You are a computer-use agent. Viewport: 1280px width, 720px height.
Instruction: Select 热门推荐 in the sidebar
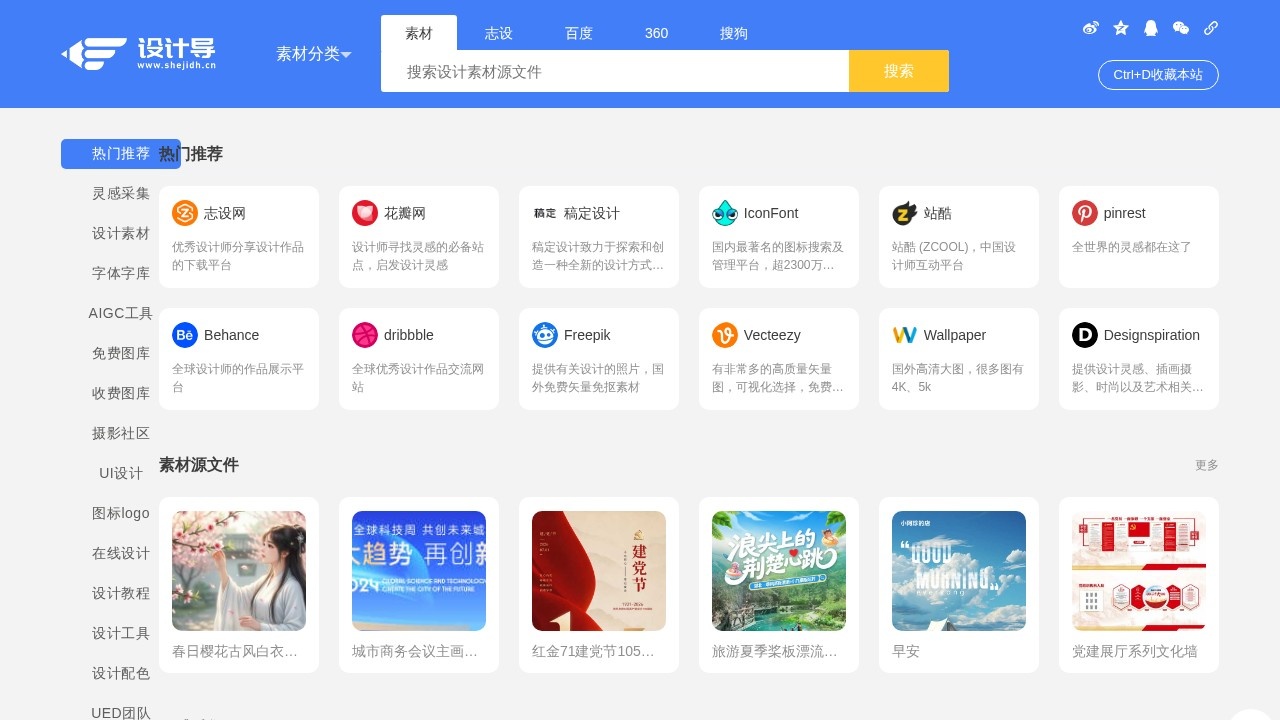click(121, 154)
